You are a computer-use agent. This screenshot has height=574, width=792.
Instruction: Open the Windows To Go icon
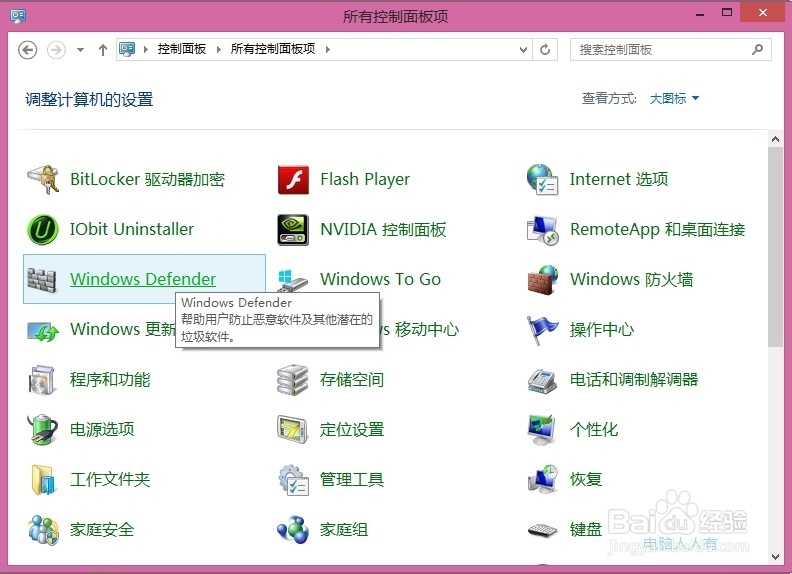(293, 280)
